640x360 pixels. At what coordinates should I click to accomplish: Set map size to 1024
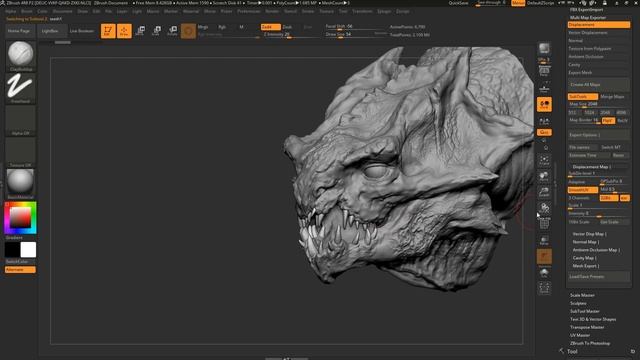[589, 113]
